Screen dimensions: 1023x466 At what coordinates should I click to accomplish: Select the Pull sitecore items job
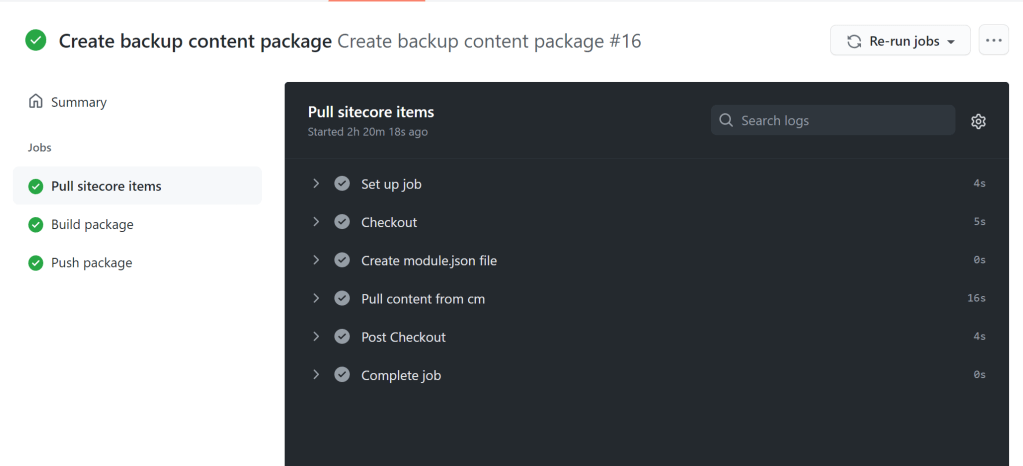pos(106,186)
